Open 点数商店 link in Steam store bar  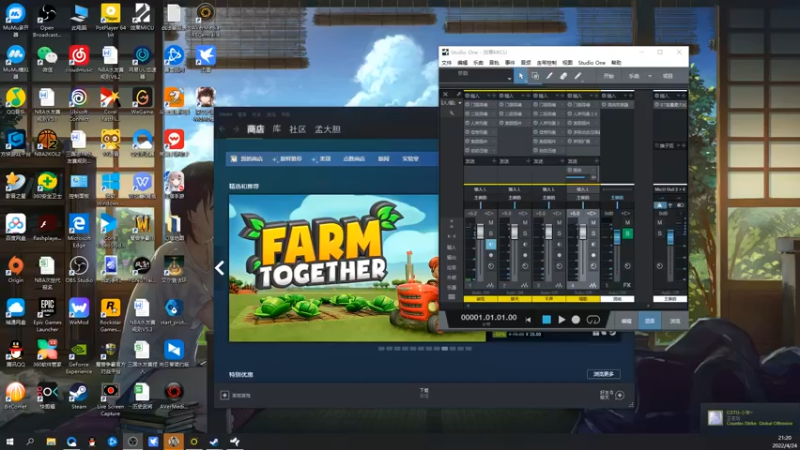354,159
